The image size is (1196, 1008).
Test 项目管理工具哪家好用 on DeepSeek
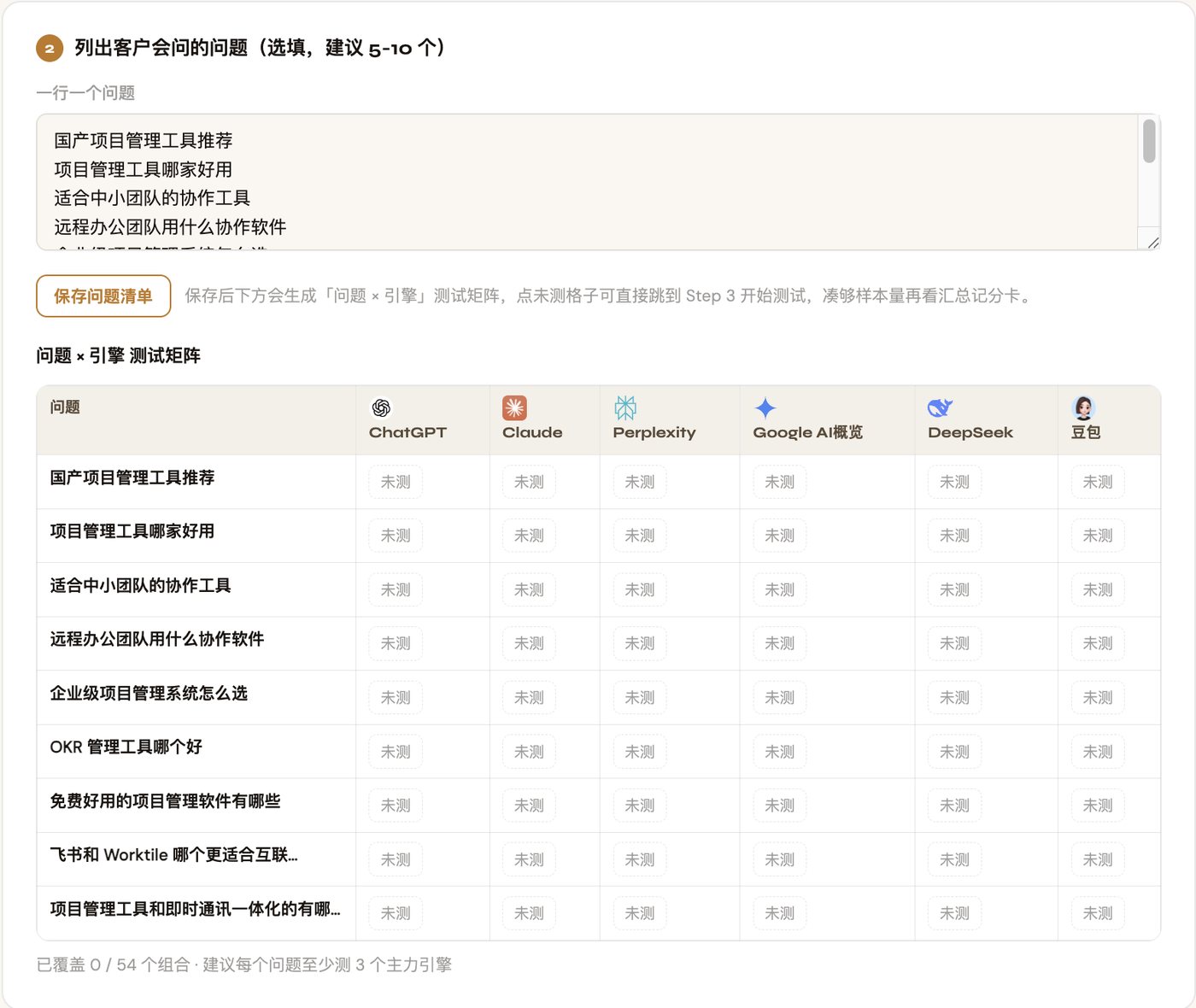(x=954, y=536)
